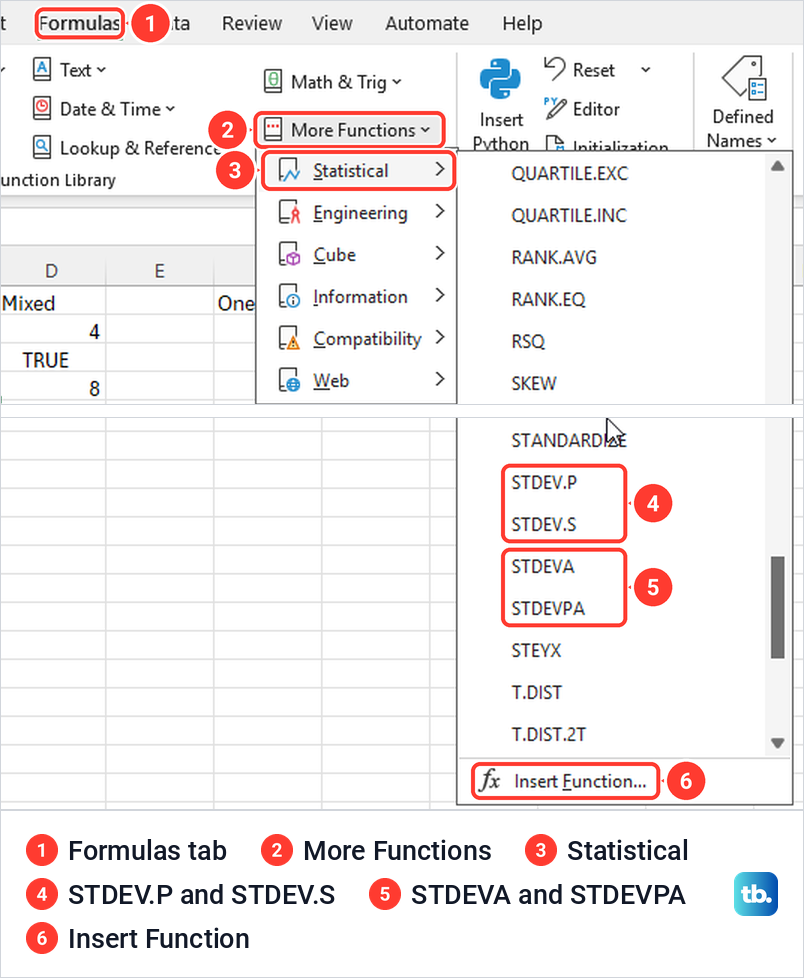Open the Automate tab
This screenshot has width=804, height=978.
coord(427,24)
